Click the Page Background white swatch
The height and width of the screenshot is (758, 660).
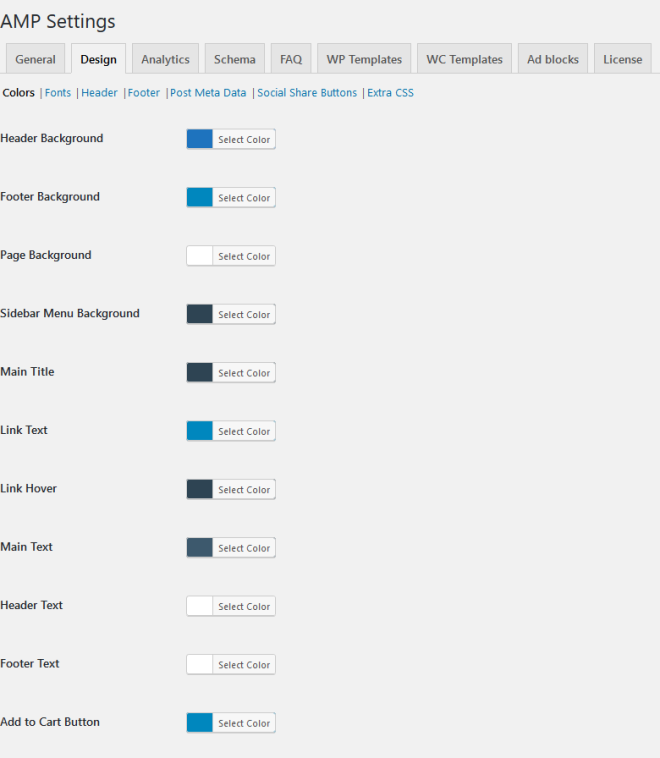[200, 256]
